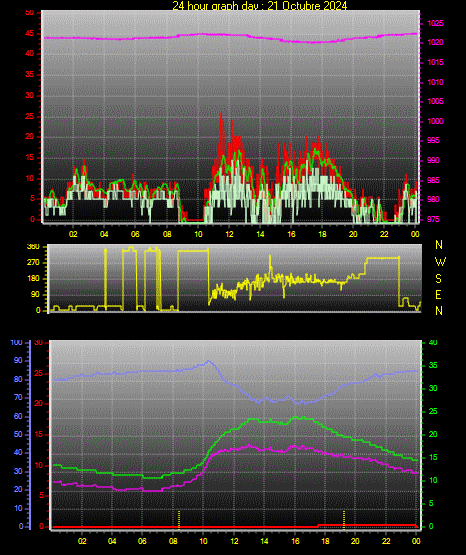Click the green 40 temperature axis label

point(433,342)
